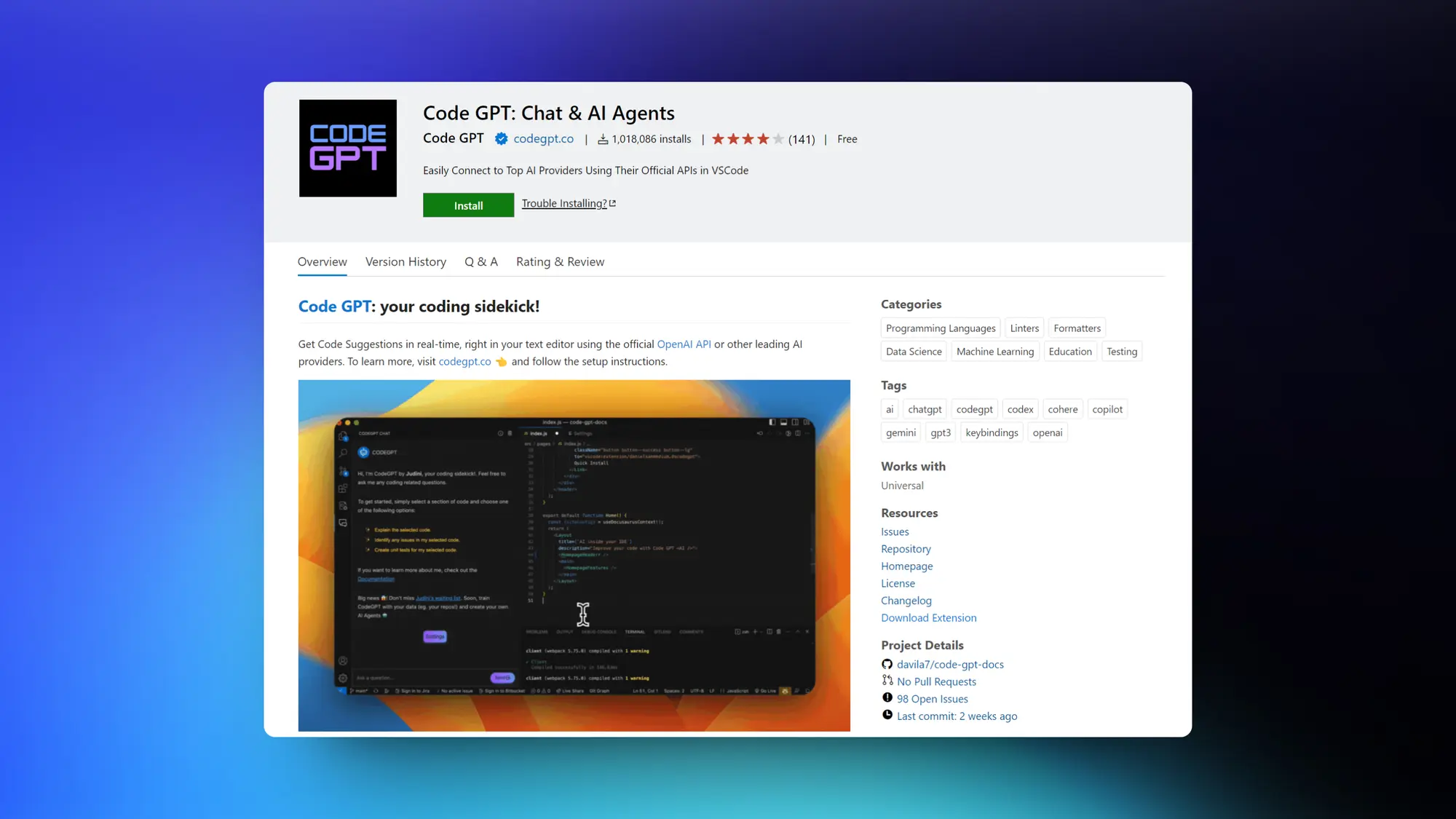Image resolution: width=1456 pixels, height=819 pixels.
Task: Click the clock icon beside Last commit
Action: (x=887, y=715)
